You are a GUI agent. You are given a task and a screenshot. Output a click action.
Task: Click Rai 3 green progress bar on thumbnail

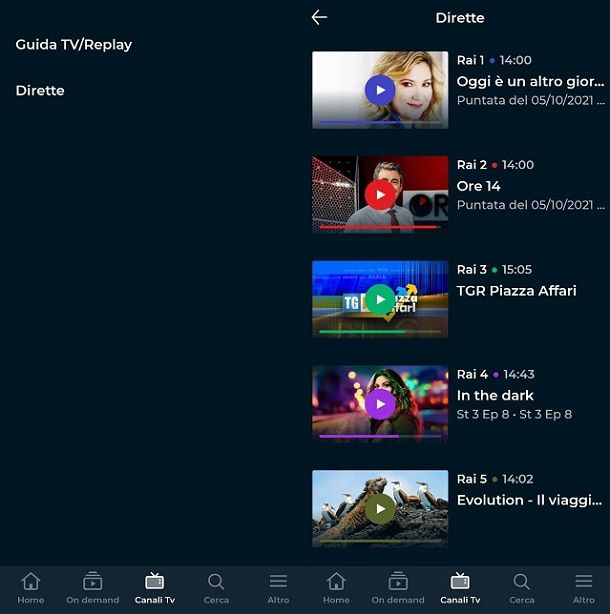pyautogui.click(x=380, y=331)
